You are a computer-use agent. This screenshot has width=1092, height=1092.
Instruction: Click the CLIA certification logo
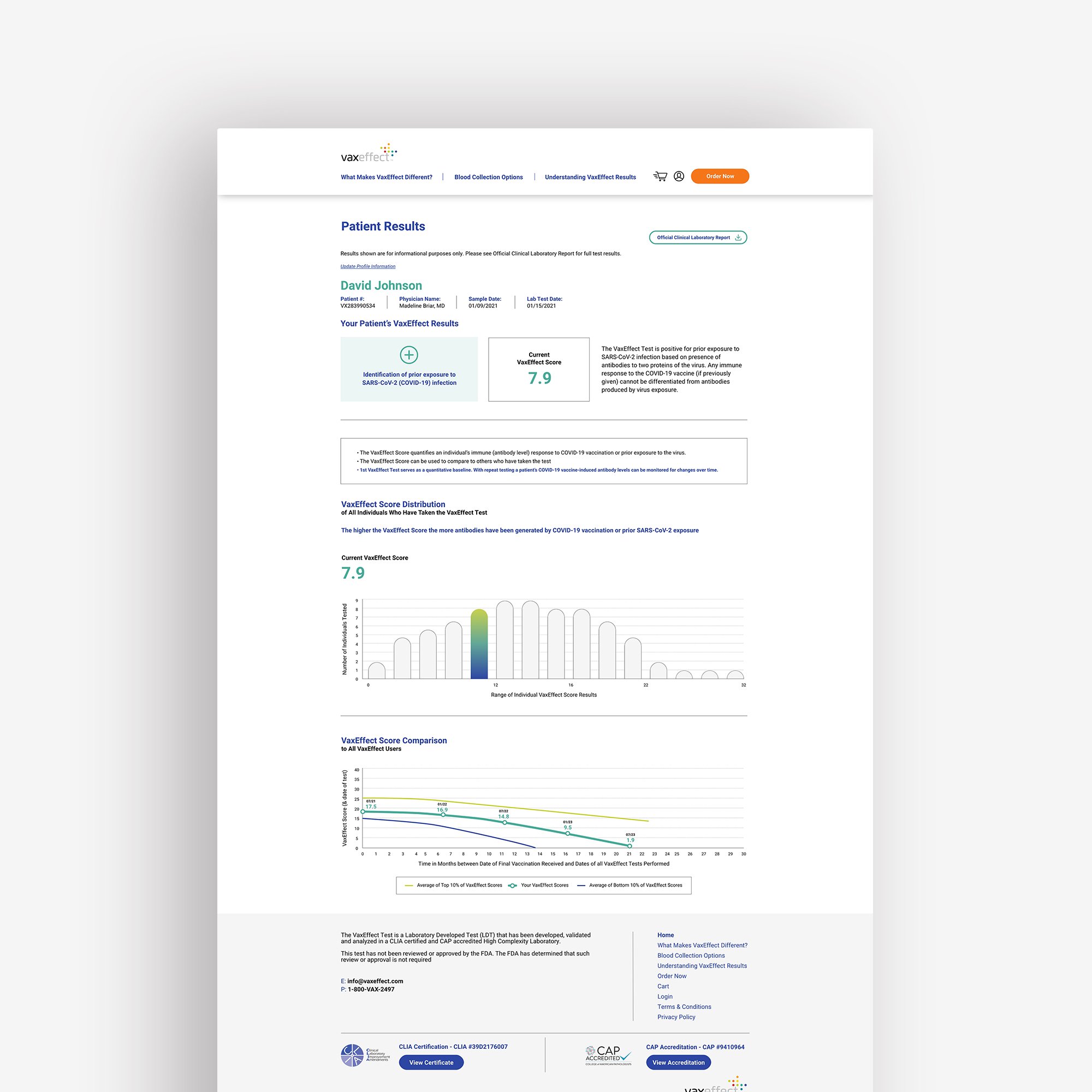tap(365, 1055)
